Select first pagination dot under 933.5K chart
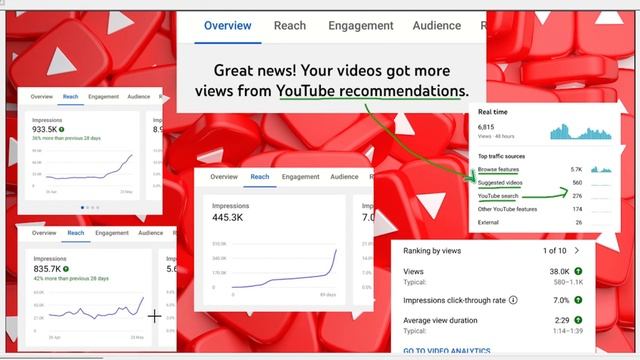Viewport: 640px width, 360px height. click(x=82, y=208)
